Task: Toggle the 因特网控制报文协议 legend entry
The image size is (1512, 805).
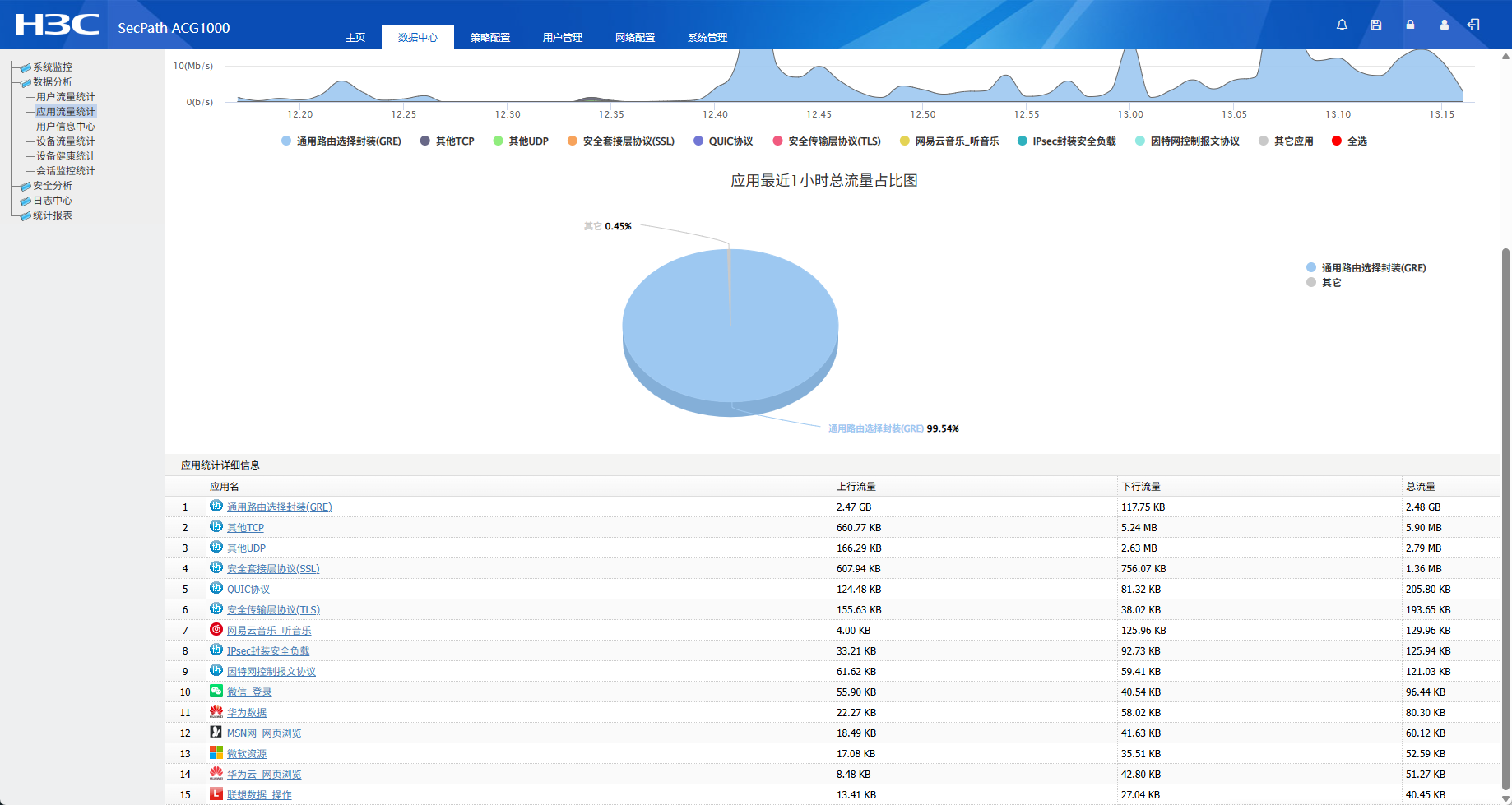Action: [x=1187, y=141]
